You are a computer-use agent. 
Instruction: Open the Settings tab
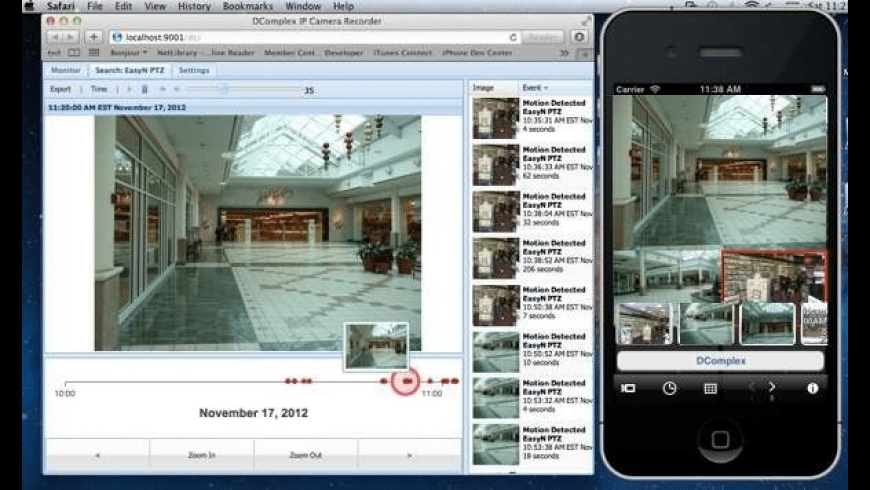click(194, 71)
